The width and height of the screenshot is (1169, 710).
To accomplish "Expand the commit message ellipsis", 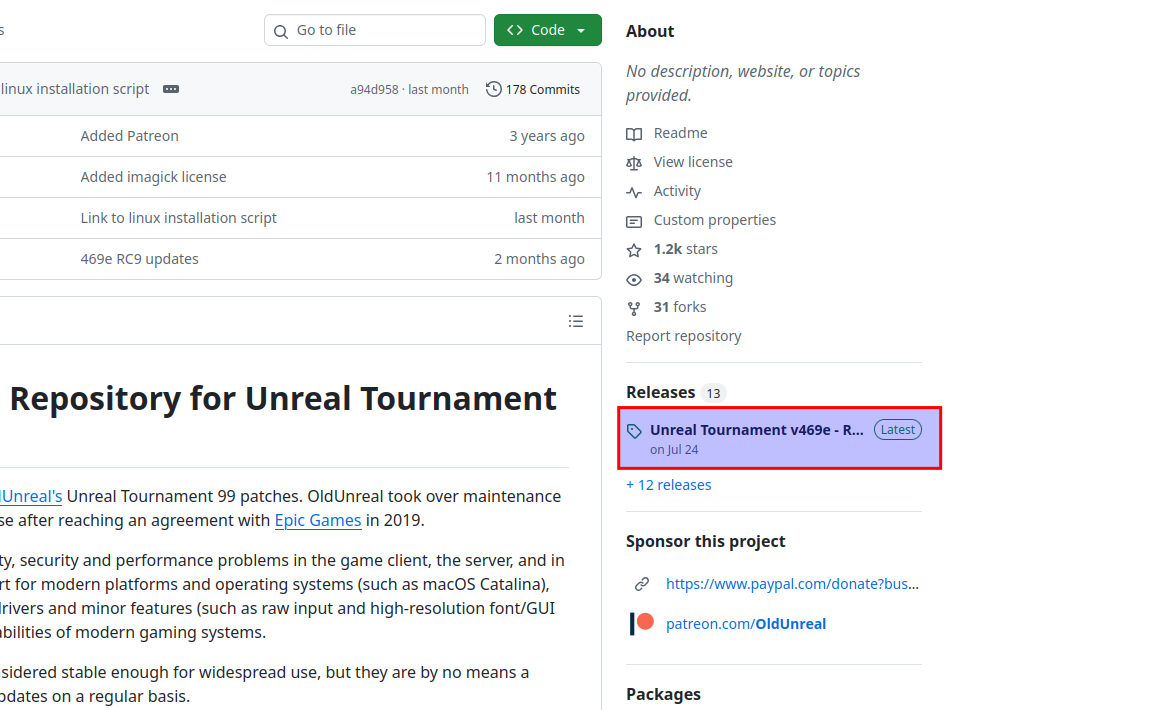I will (171, 89).
